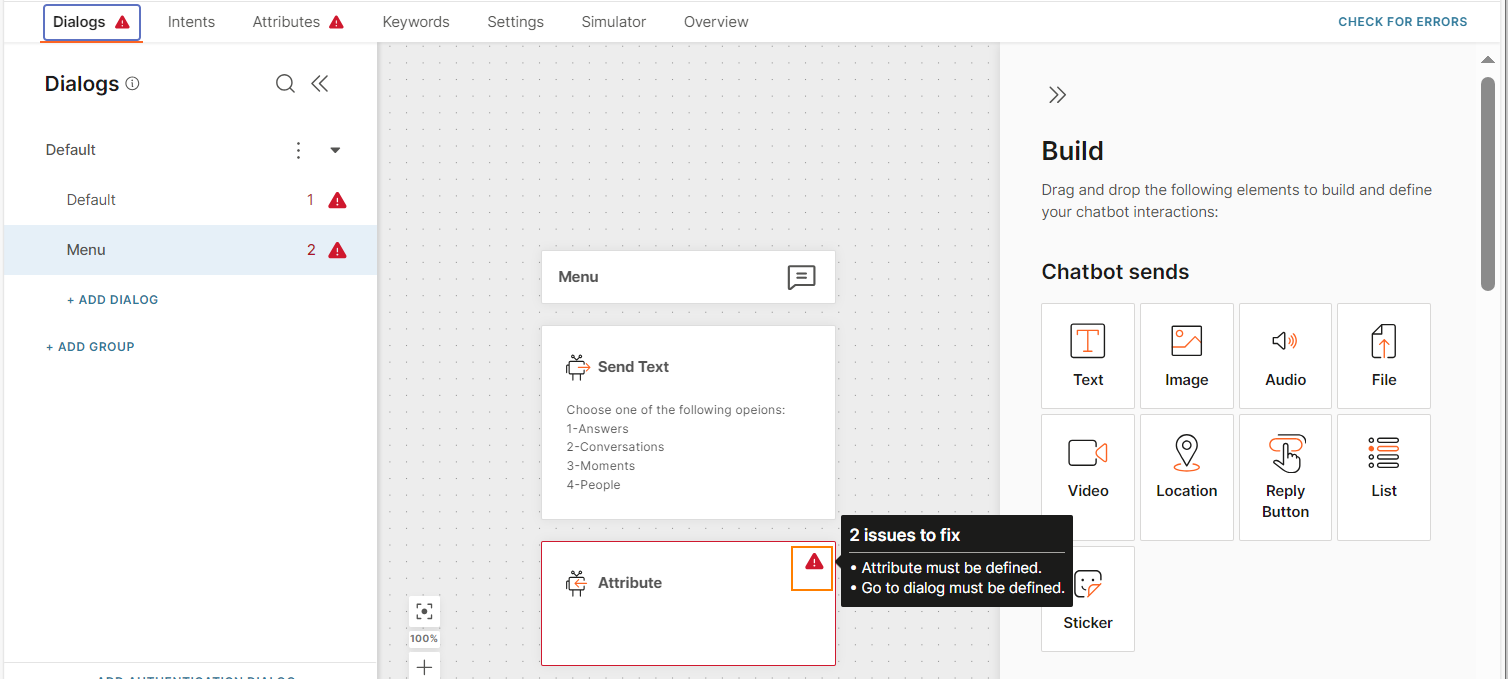Click the + ADD DIALOG link
1508x679 pixels.
pos(112,300)
